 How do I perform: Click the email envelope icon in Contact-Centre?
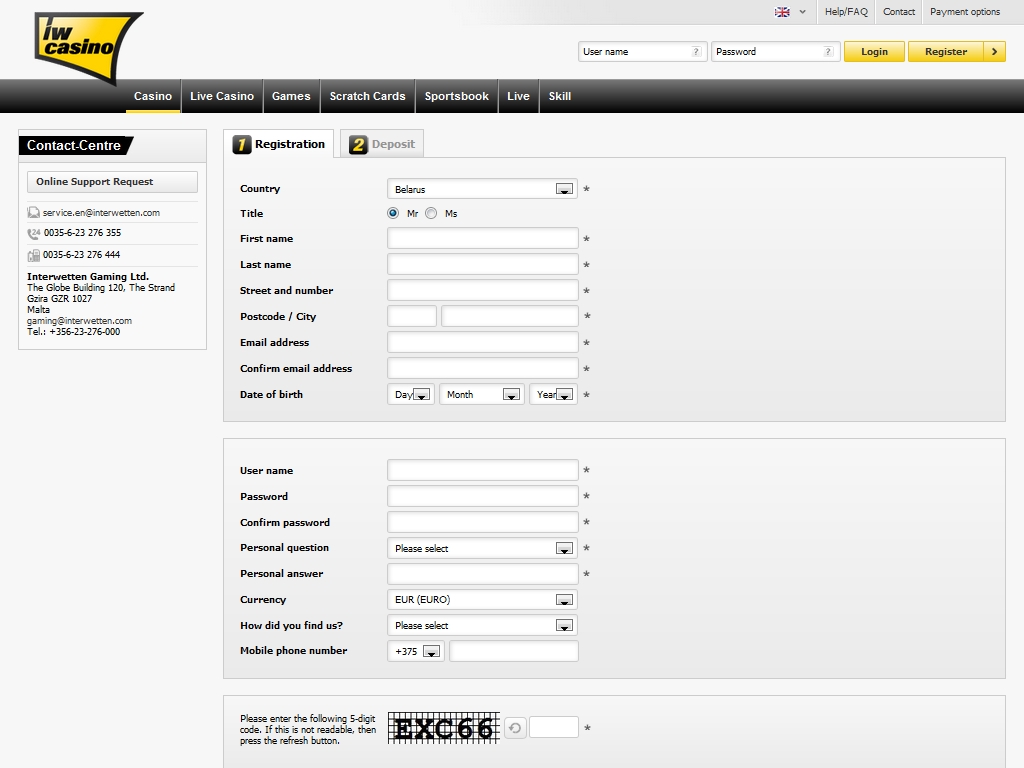tap(34, 213)
